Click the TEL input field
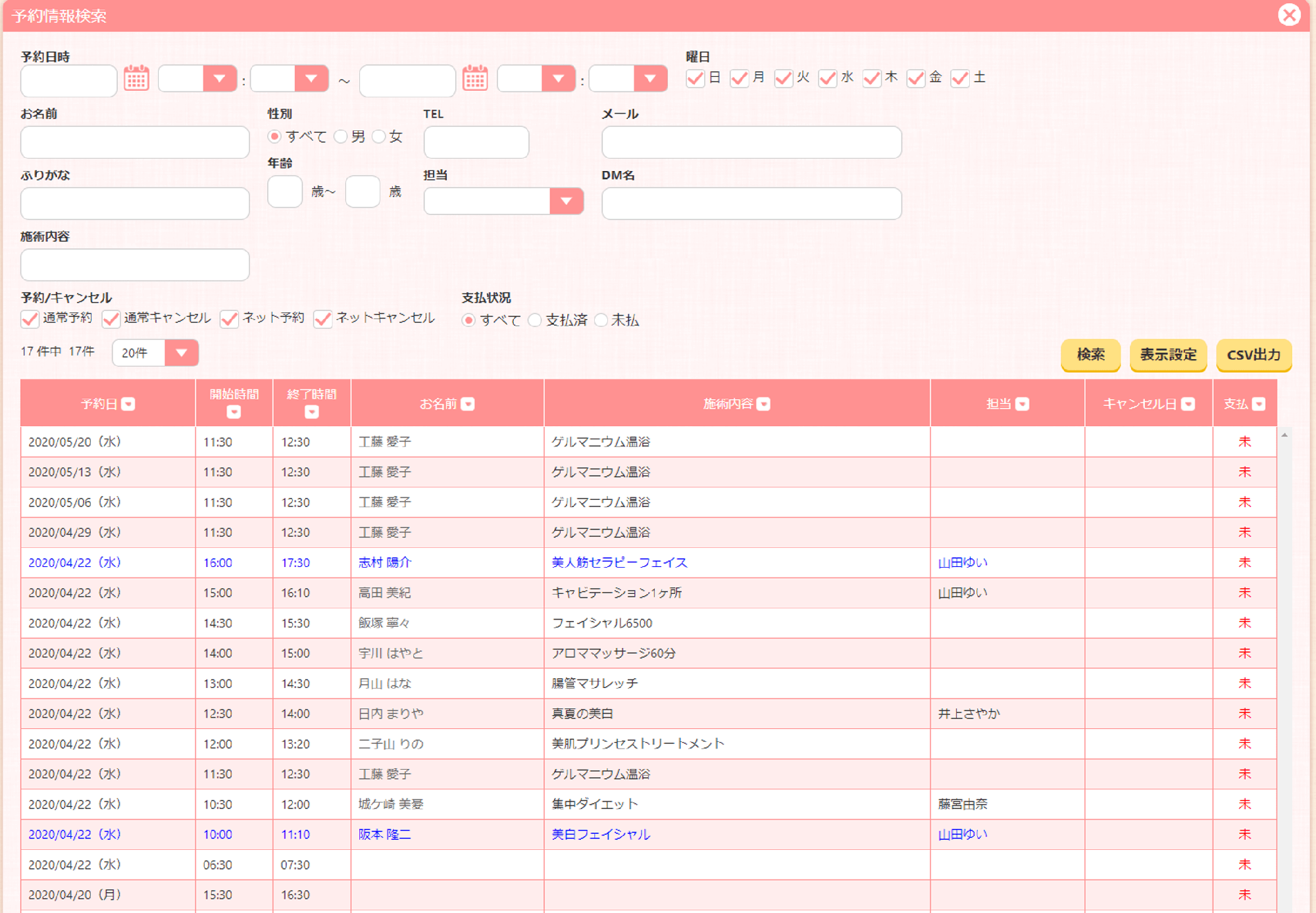 click(x=476, y=142)
